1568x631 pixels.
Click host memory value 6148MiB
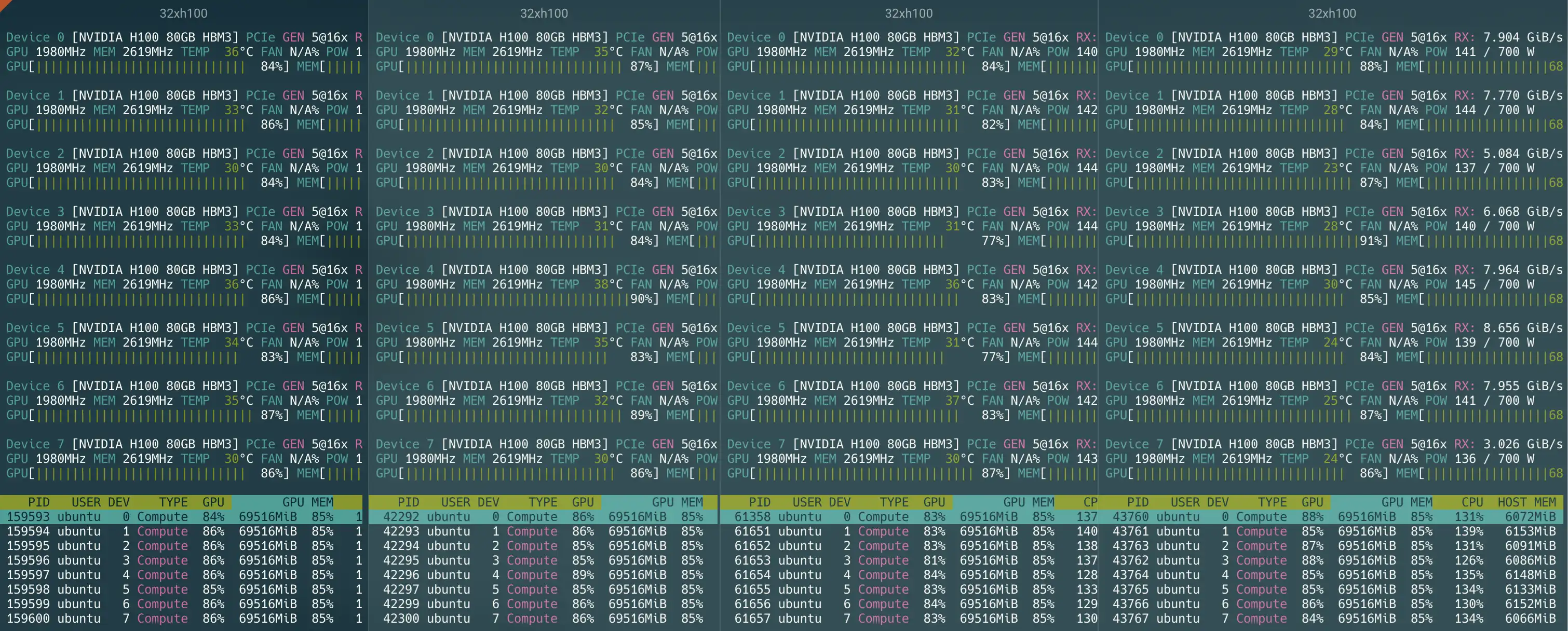click(x=1530, y=574)
